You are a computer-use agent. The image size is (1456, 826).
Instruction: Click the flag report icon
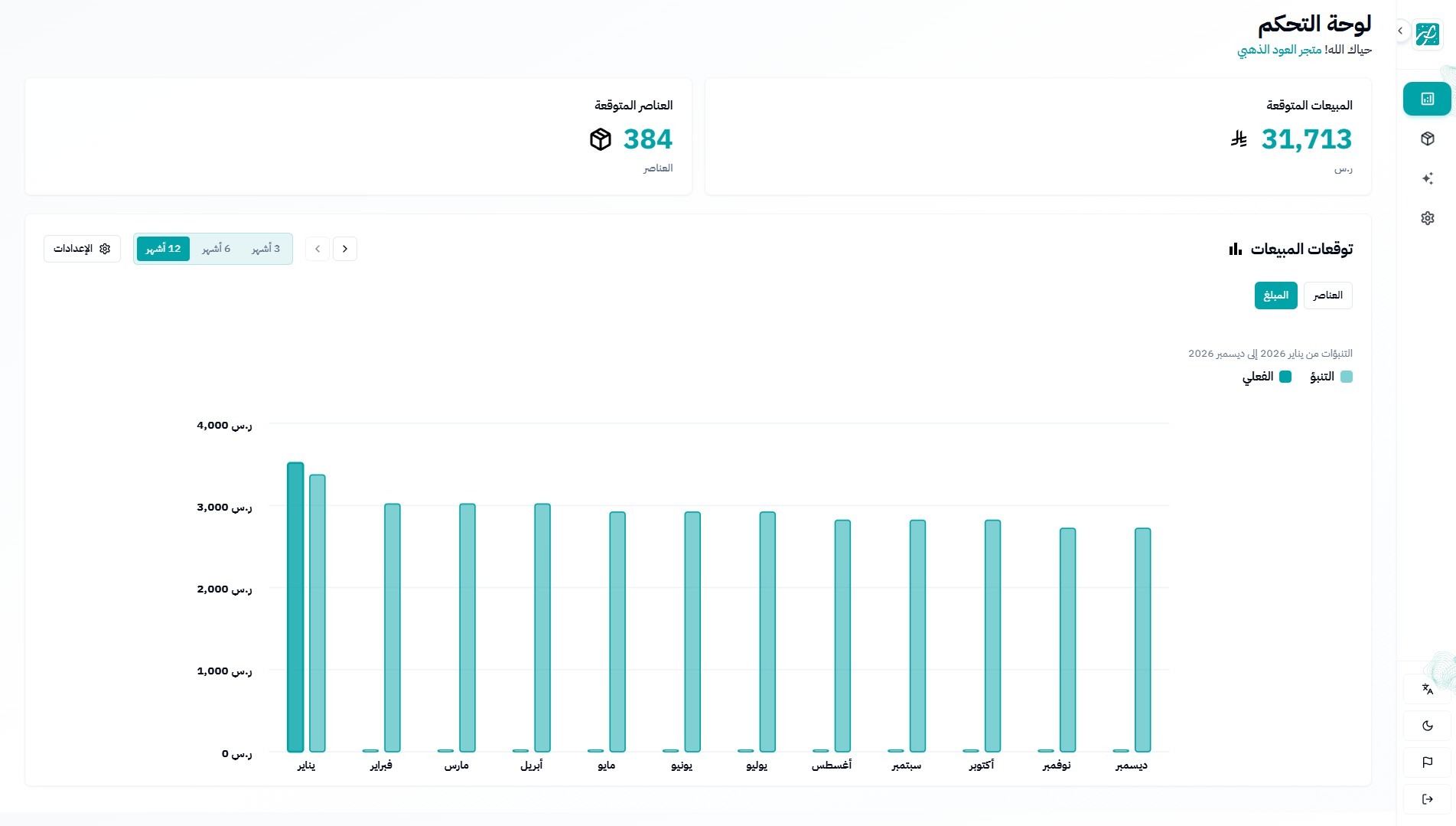pos(1427,762)
